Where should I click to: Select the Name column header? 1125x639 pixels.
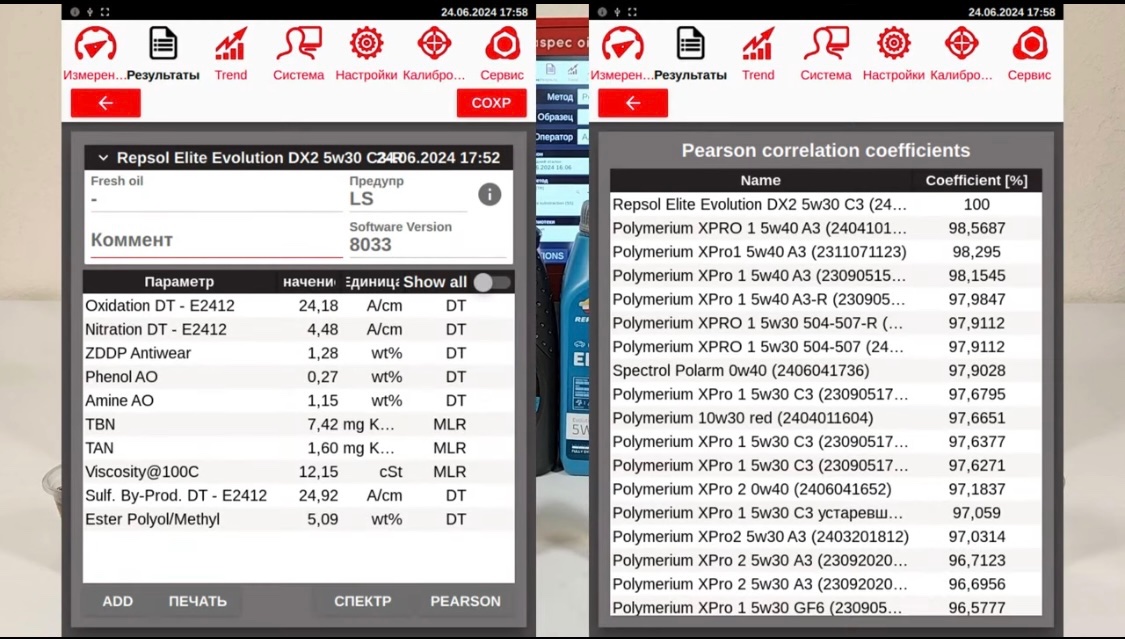tap(761, 181)
